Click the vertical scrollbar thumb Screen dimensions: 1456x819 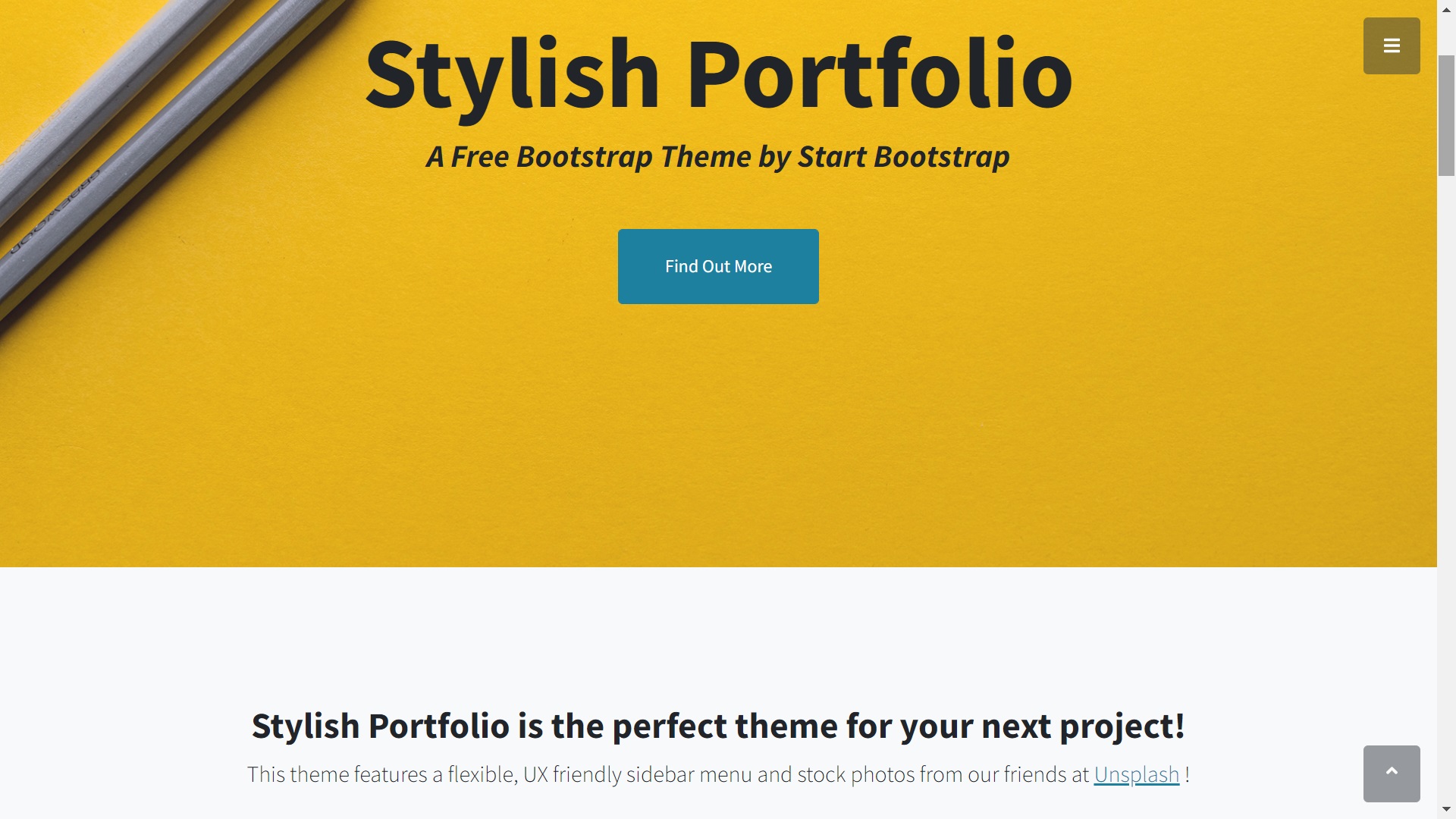point(1446,115)
